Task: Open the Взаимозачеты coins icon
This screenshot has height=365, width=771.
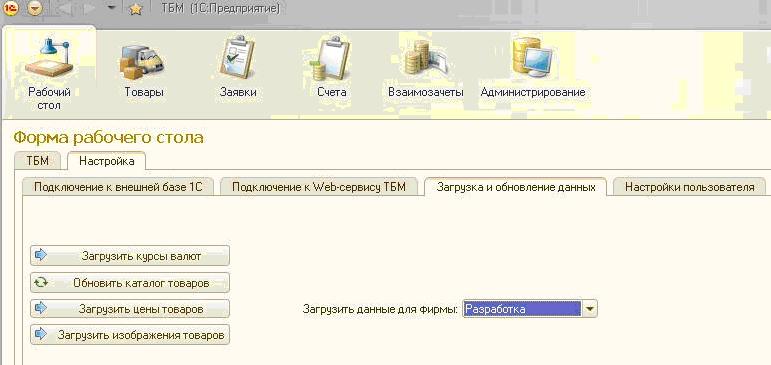Action: (425, 58)
